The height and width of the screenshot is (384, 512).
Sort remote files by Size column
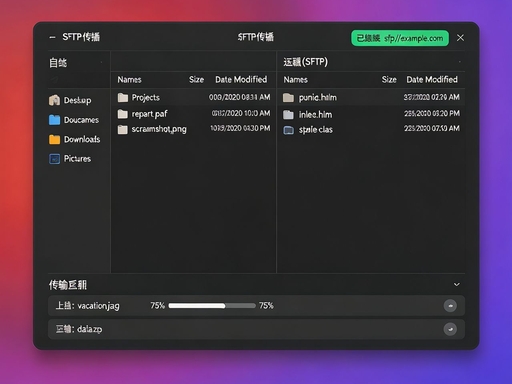coord(389,80)
